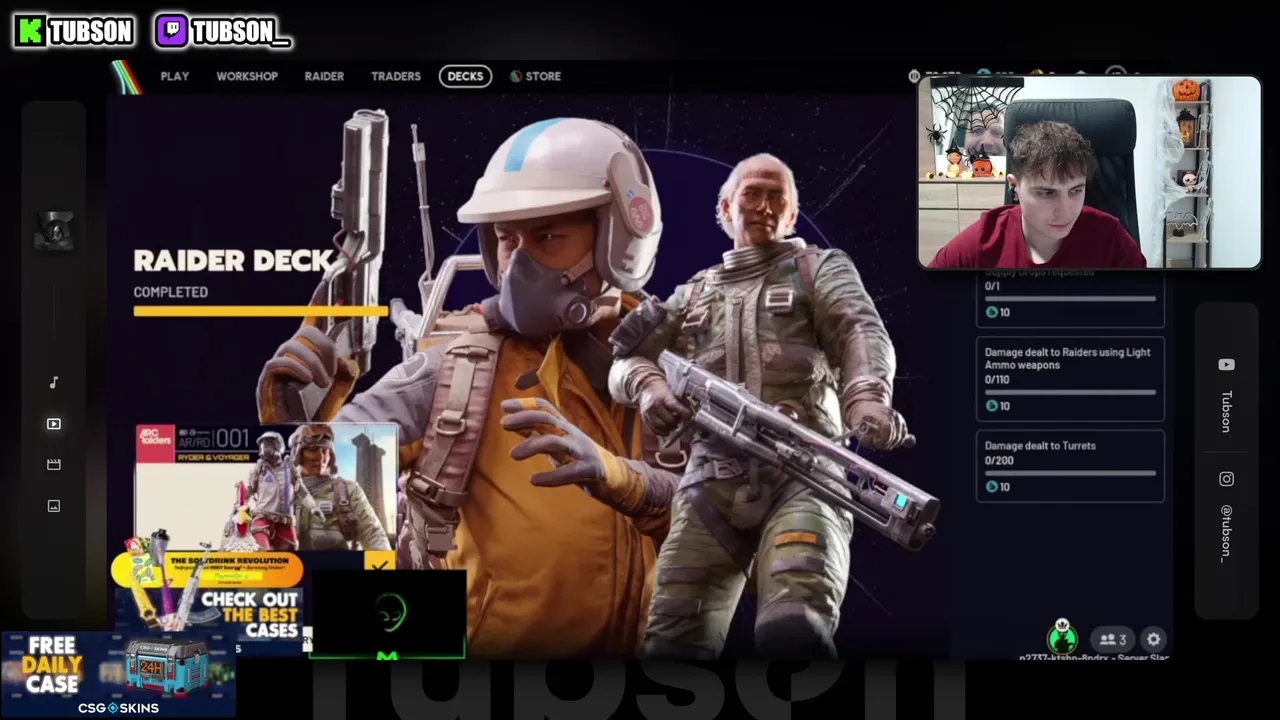Click the Instagram icon above @tubson_

point(1226,479)
